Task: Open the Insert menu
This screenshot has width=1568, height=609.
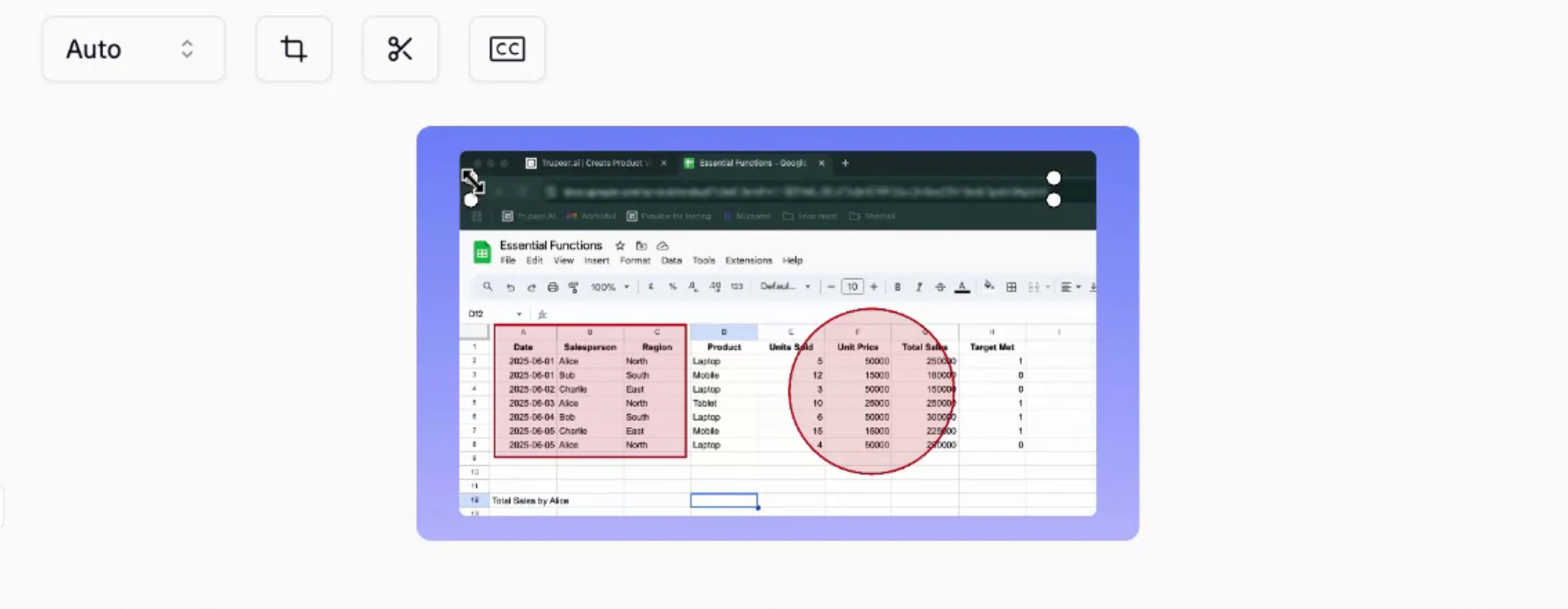Action: 596,261
